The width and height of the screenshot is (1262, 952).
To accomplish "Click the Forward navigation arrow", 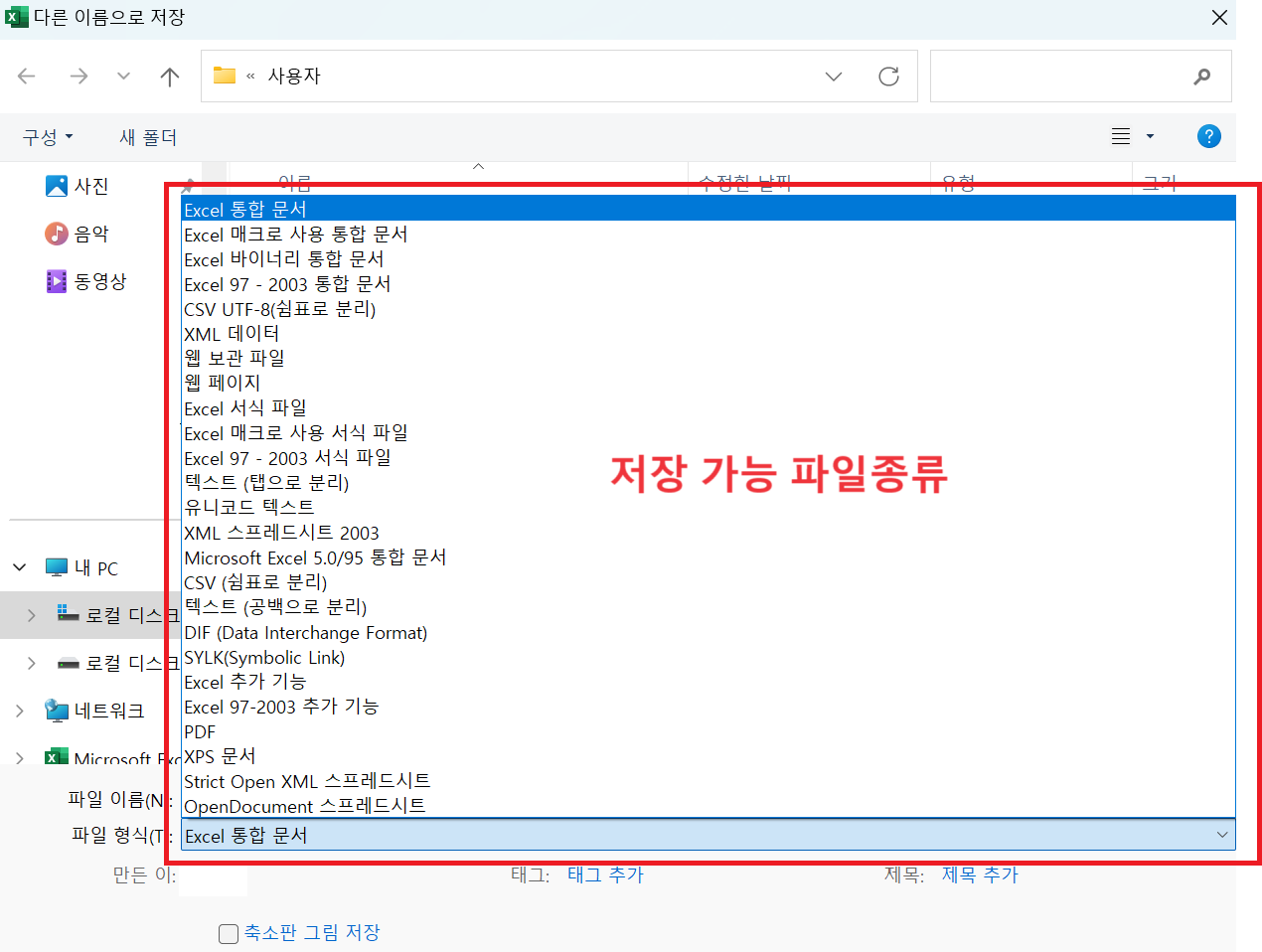I will [79, 76].
